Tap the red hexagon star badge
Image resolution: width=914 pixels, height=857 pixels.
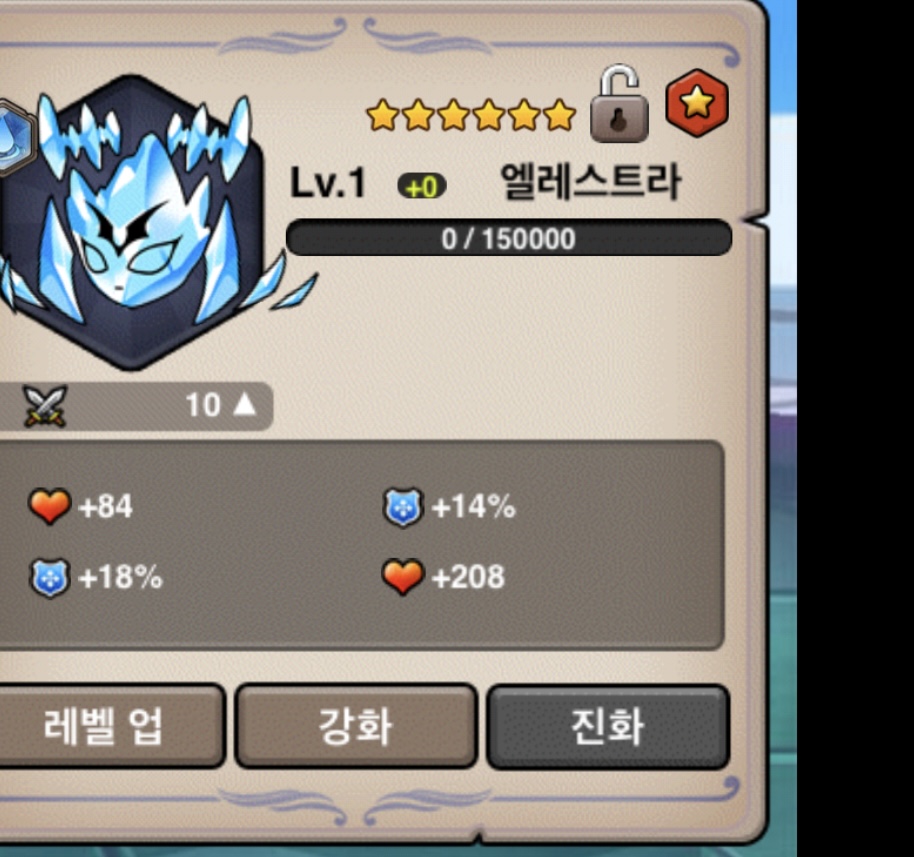(697, 103)
